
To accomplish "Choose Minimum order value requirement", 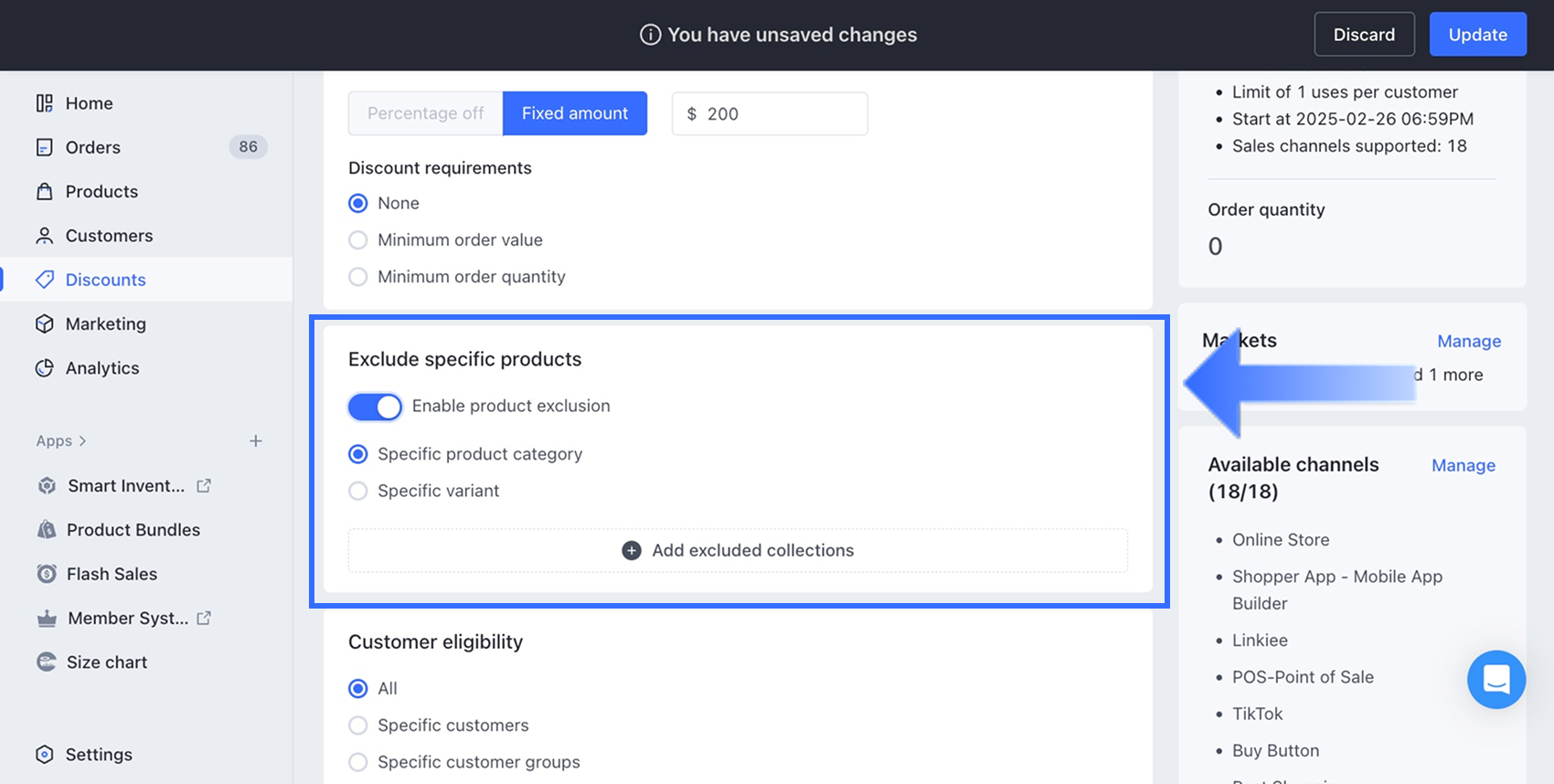I will point(358,240).
